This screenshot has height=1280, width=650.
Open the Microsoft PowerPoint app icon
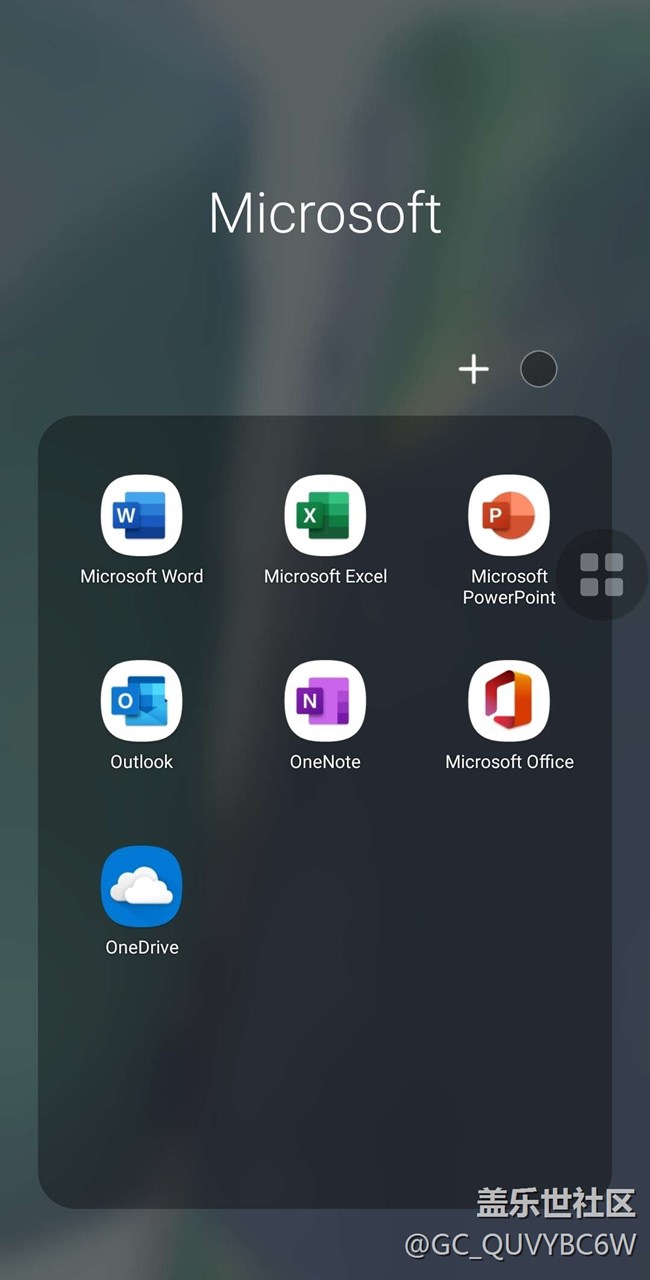tap(509, 515)
